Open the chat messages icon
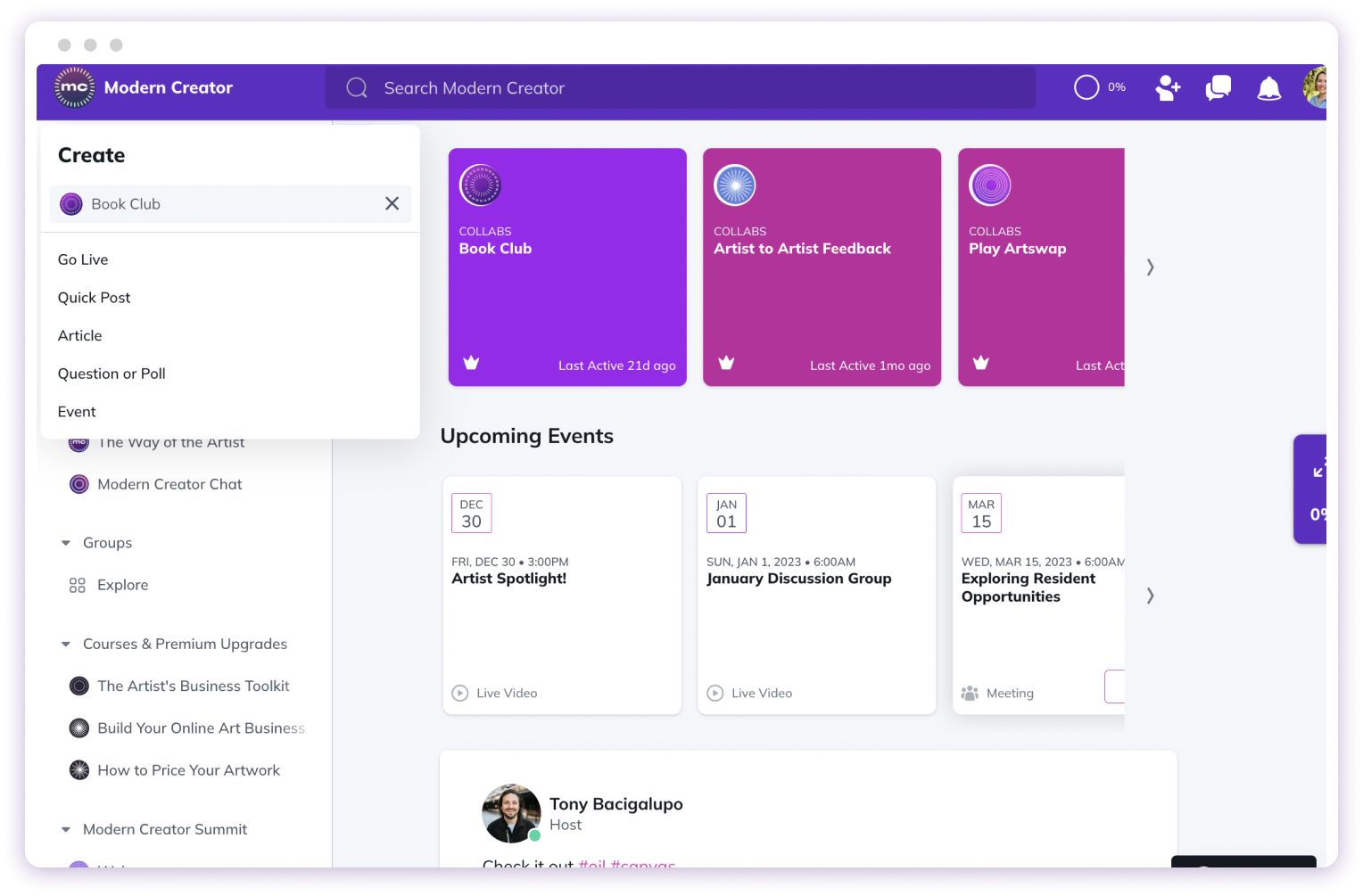The image size is (1363, 896). coord(1218,87)
